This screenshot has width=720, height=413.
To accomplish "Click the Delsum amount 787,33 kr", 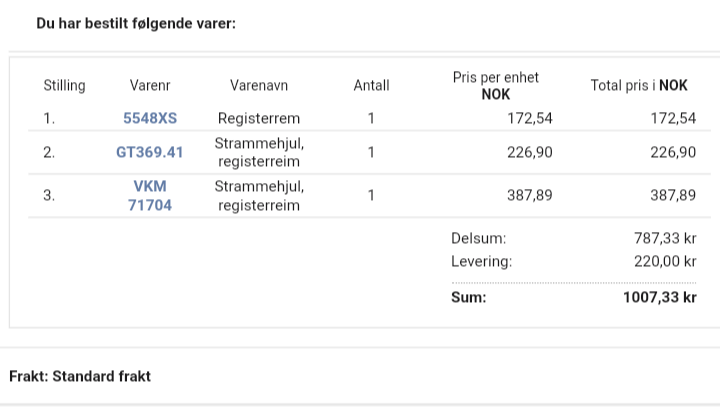I will tap(665, 238).
